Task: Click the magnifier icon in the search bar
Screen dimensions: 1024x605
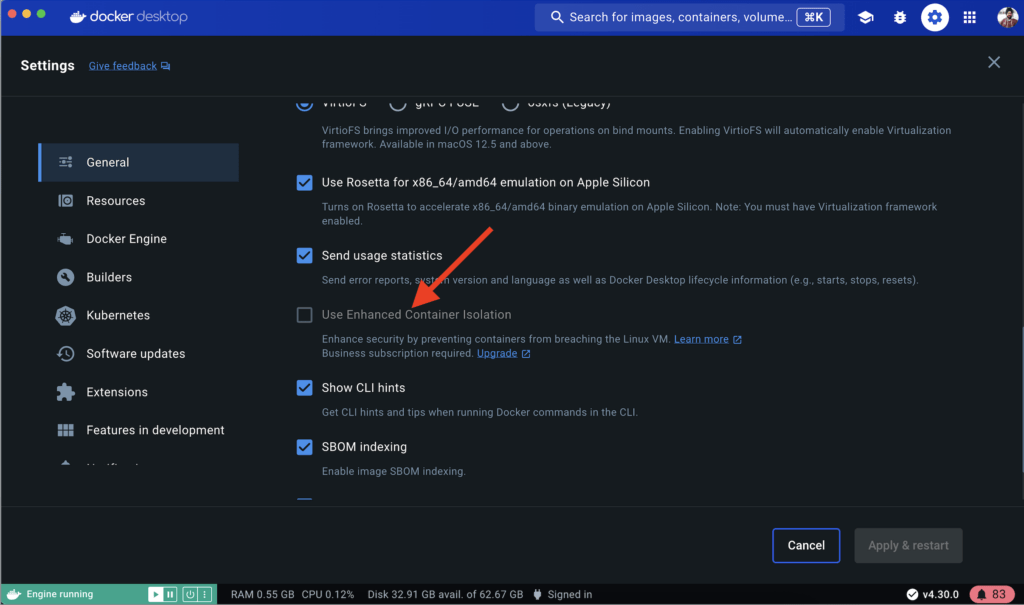Action: [x=556, y=17]
